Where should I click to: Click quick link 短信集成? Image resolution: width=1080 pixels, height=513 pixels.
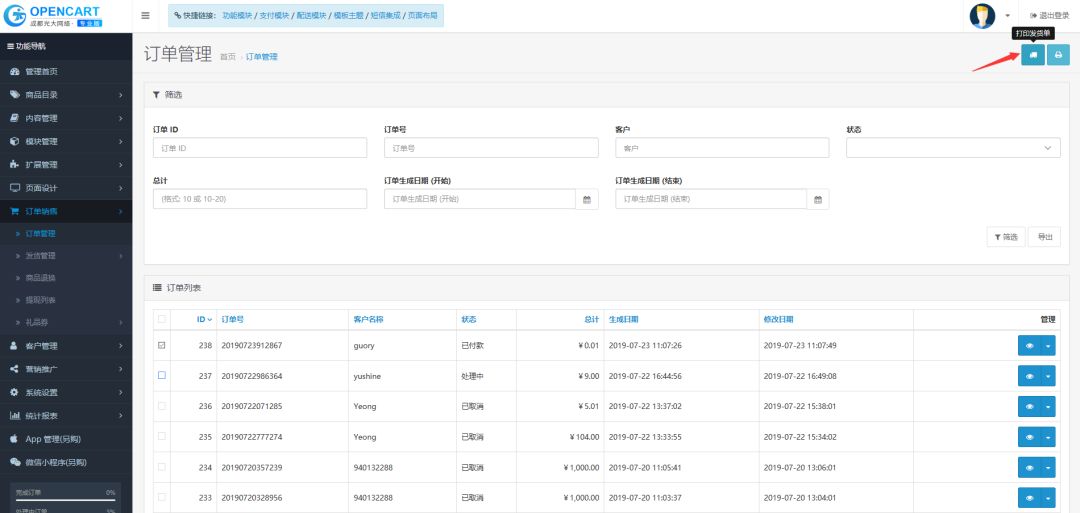[x=385, y=15]
